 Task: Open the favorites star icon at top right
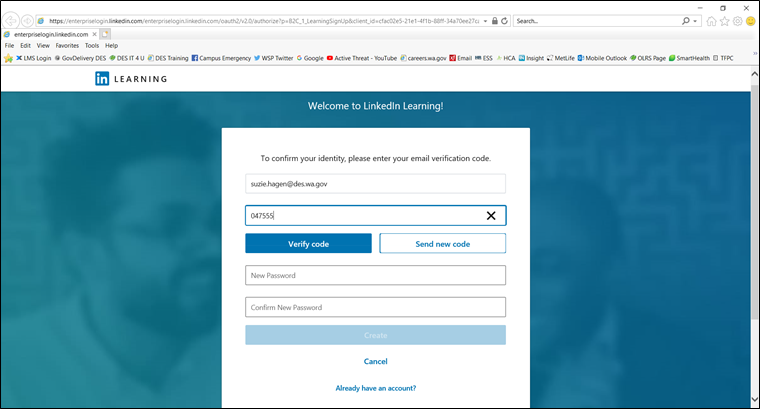point(724,21)
